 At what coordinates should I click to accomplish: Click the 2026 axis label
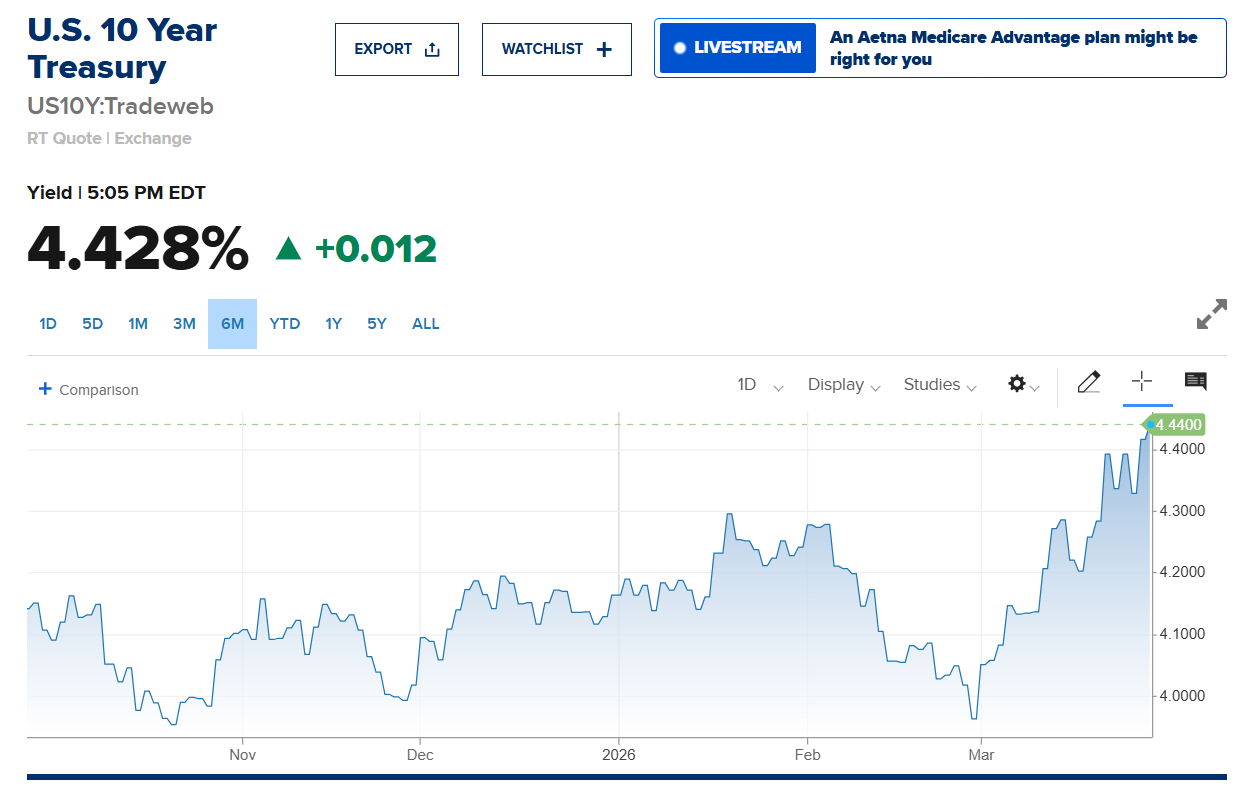(619, 755)
